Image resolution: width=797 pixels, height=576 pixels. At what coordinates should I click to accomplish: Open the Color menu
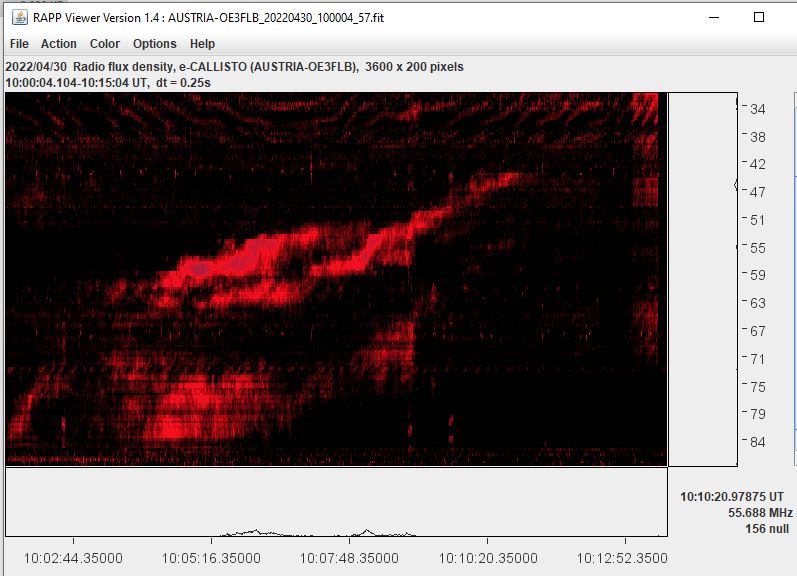click(x=105, y=44)
